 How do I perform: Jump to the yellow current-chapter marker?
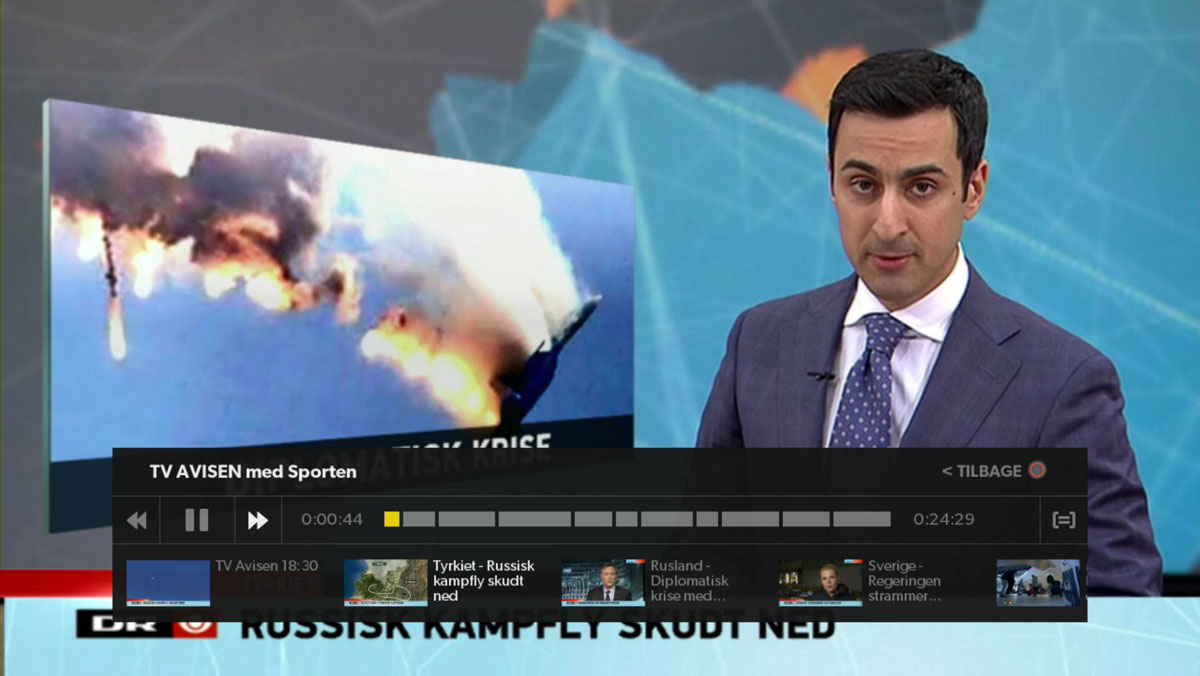392,519
